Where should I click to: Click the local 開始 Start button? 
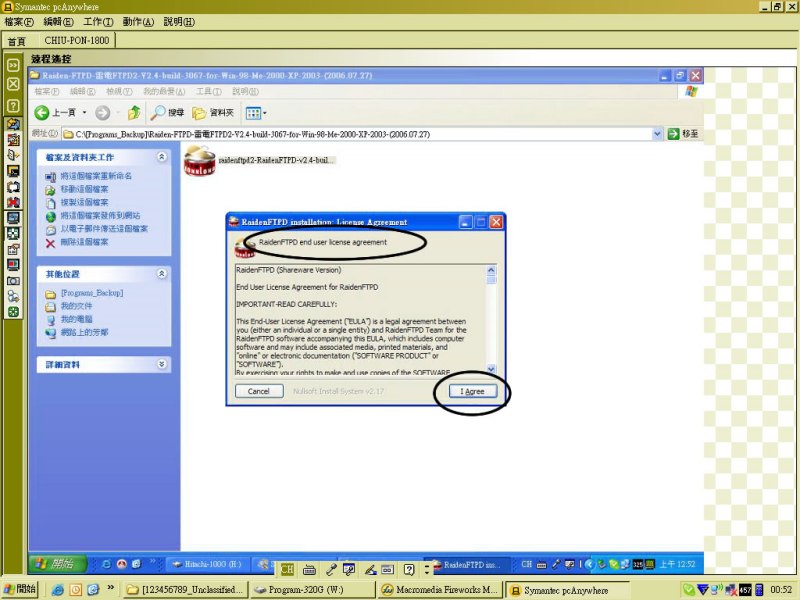click(x=20, y=589)
